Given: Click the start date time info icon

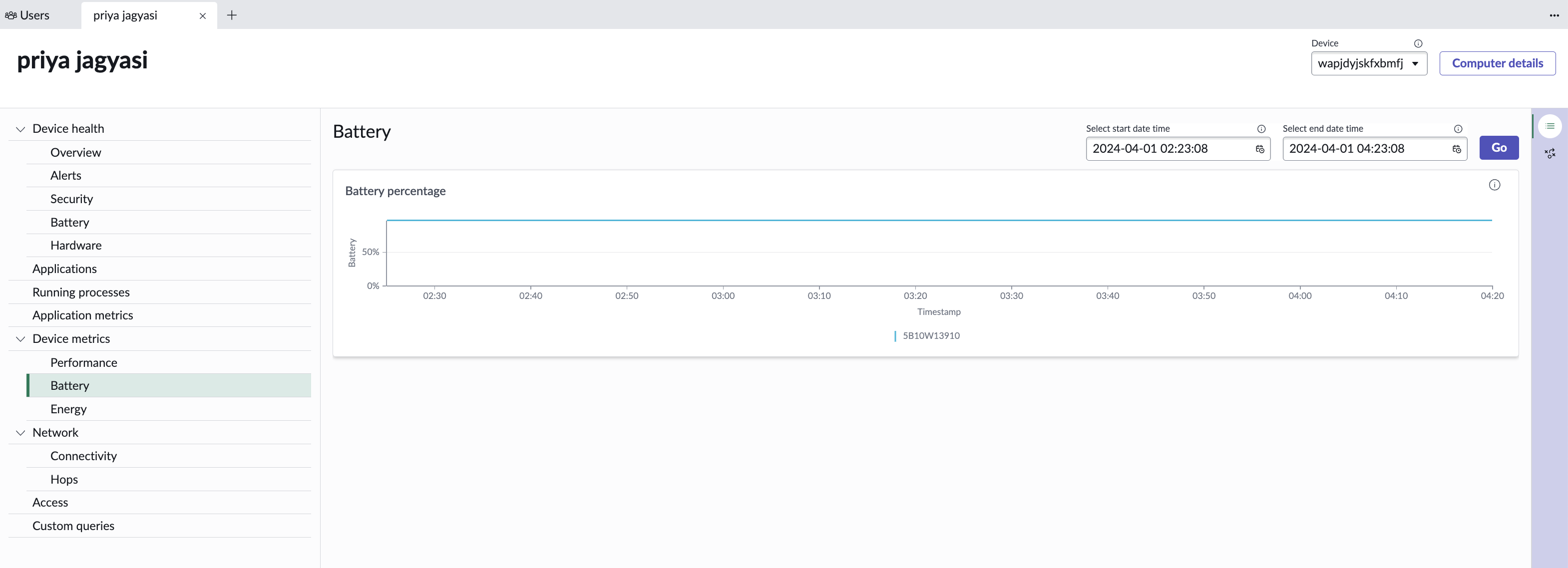Looking at the screenshot, I should tap(1261, 129).
